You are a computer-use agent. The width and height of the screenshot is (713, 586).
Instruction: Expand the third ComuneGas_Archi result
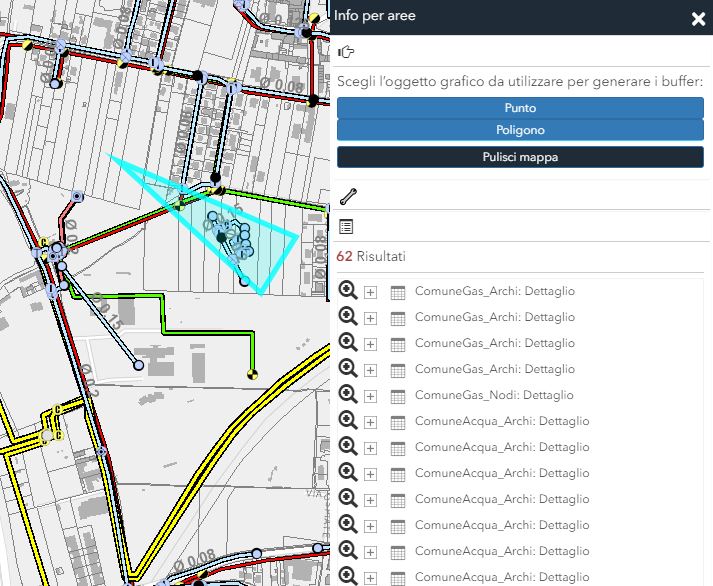(371, 344)
